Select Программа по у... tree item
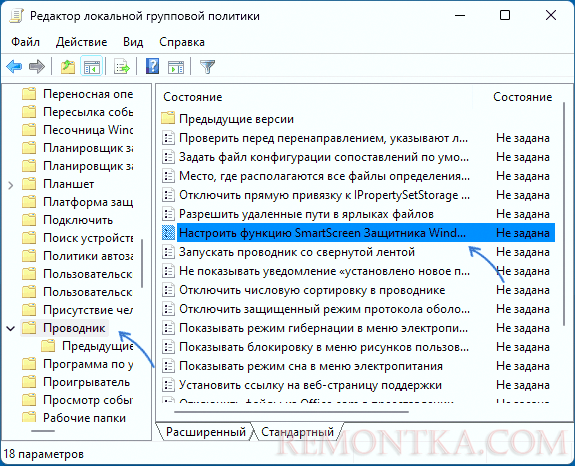 pyautogui.click(x=88, y=364)
